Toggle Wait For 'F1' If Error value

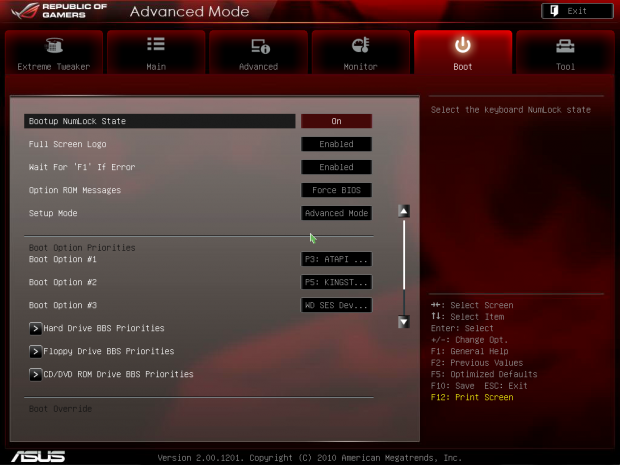336,167
